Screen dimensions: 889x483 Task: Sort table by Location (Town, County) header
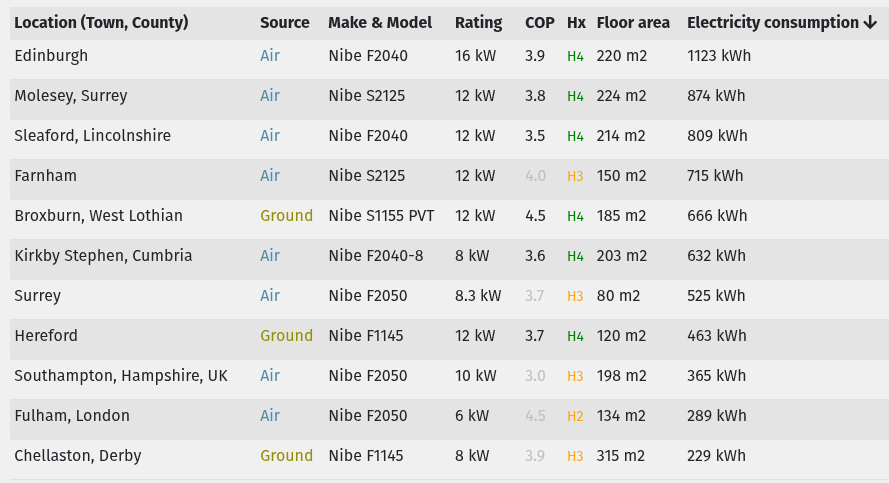[x=101, y=22]
